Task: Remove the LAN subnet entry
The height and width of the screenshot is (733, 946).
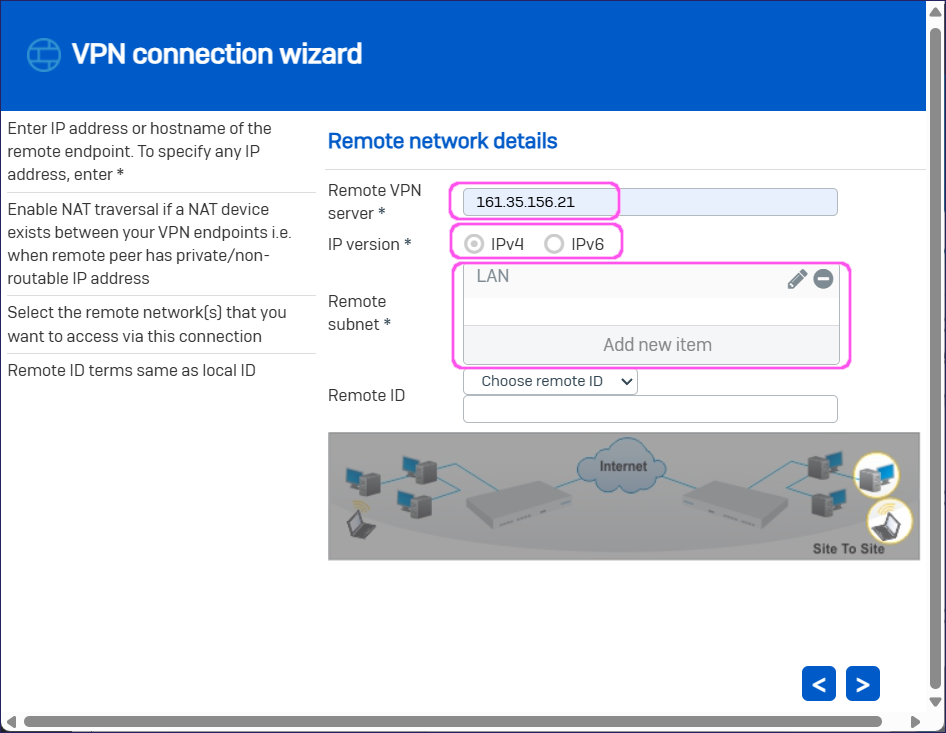Action: click(x=823, y=279)
